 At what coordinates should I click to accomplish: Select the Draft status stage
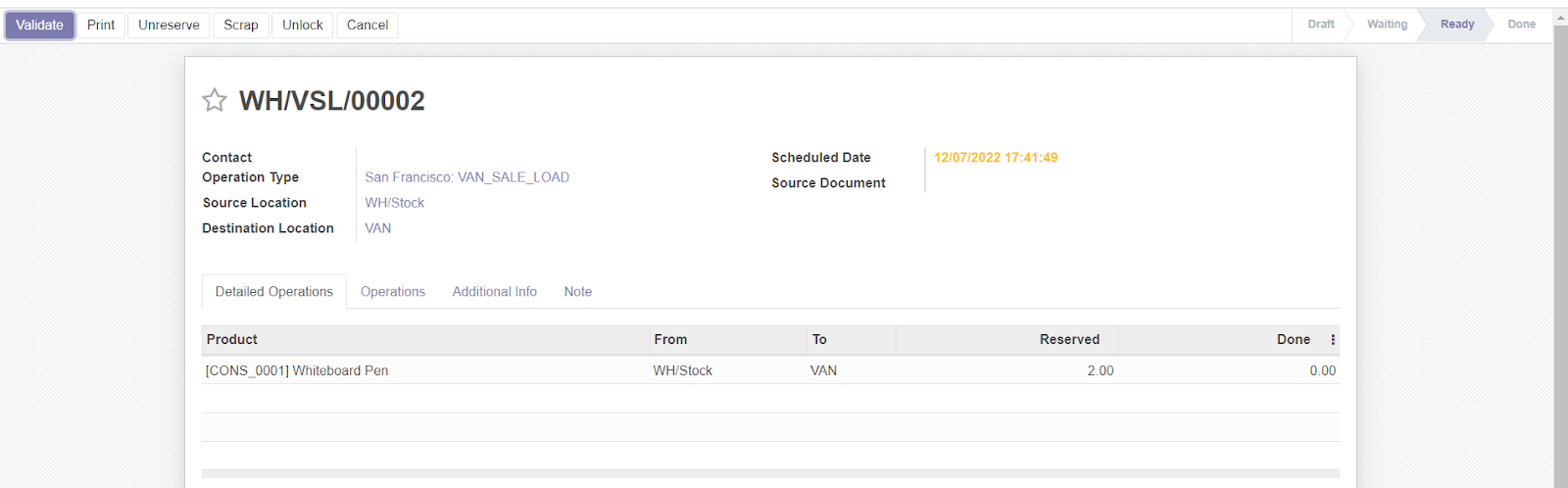pos(1320,24)
